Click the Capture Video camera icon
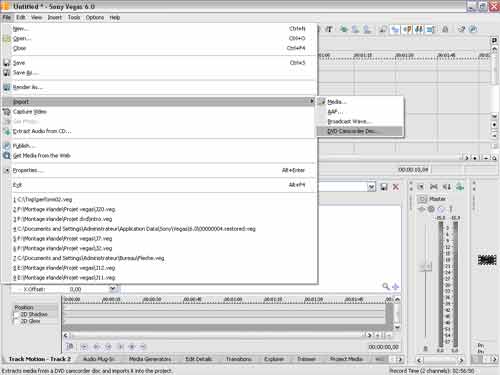This screenshot has width=500, height=375. pos(7,112)
